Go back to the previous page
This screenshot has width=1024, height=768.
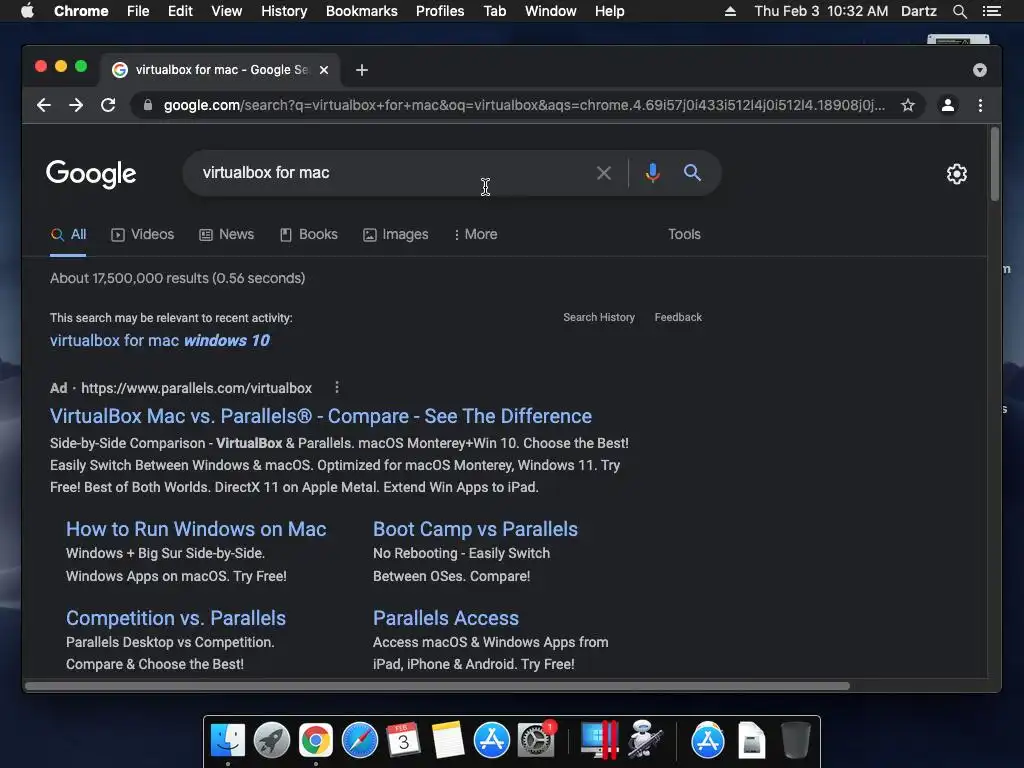tap(44, 105)
